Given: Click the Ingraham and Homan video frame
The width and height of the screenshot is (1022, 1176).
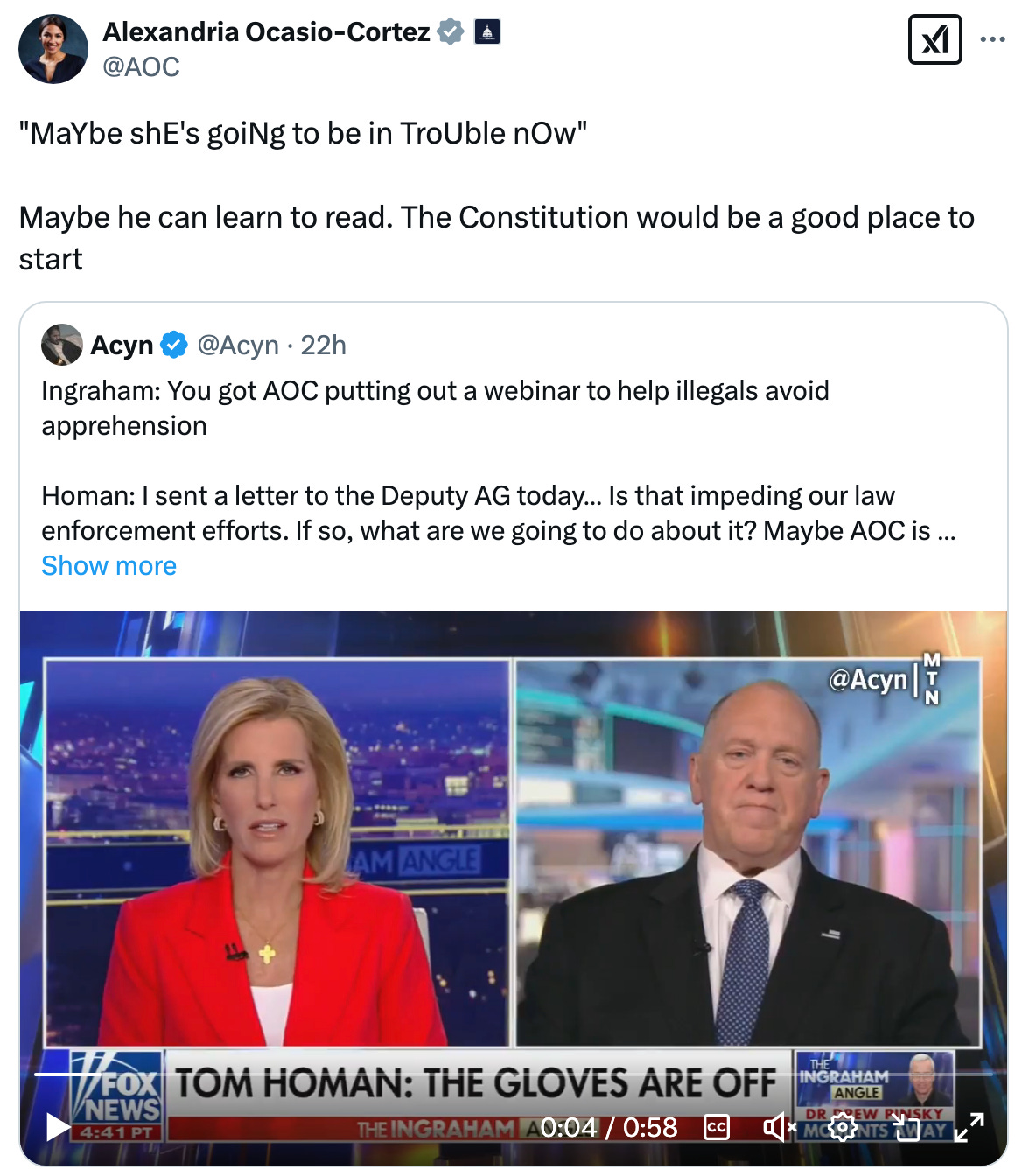Looking at the screenshot, I should 513,840.
